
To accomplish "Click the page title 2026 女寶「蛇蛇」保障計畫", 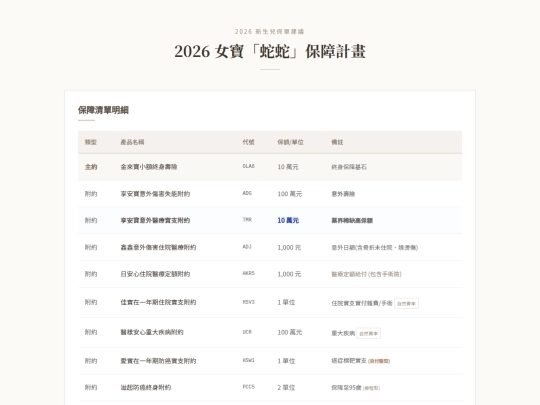I will point(270,51).
